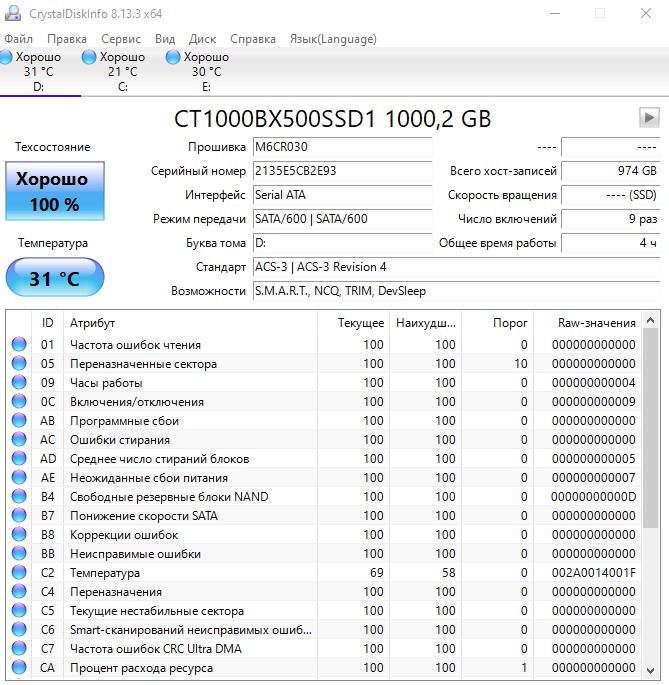Click next disk arrow button
Viewport: 669px width, 685px height.
[x=649, y=118]
